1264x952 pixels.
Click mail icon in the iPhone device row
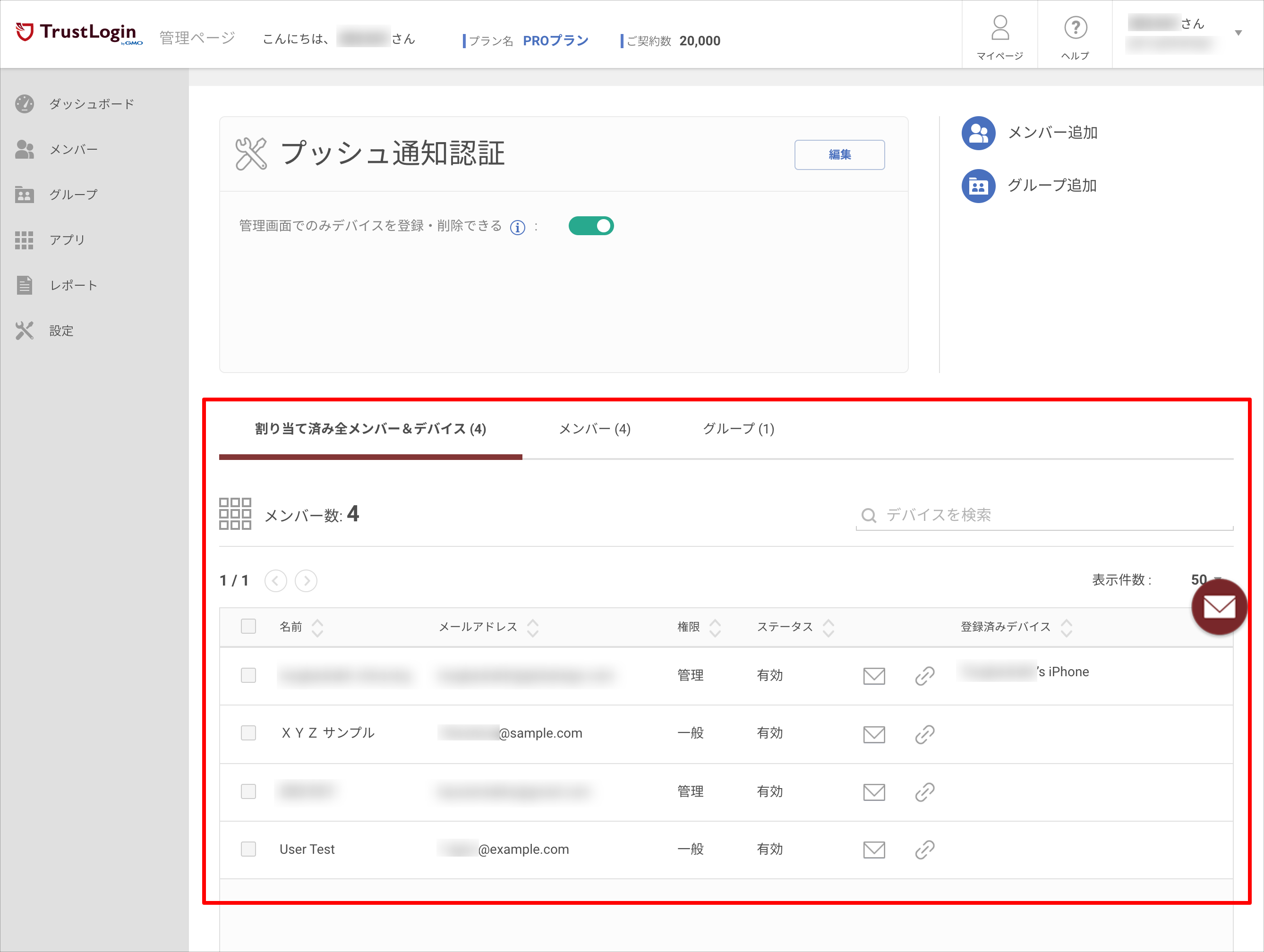(874, 676)
